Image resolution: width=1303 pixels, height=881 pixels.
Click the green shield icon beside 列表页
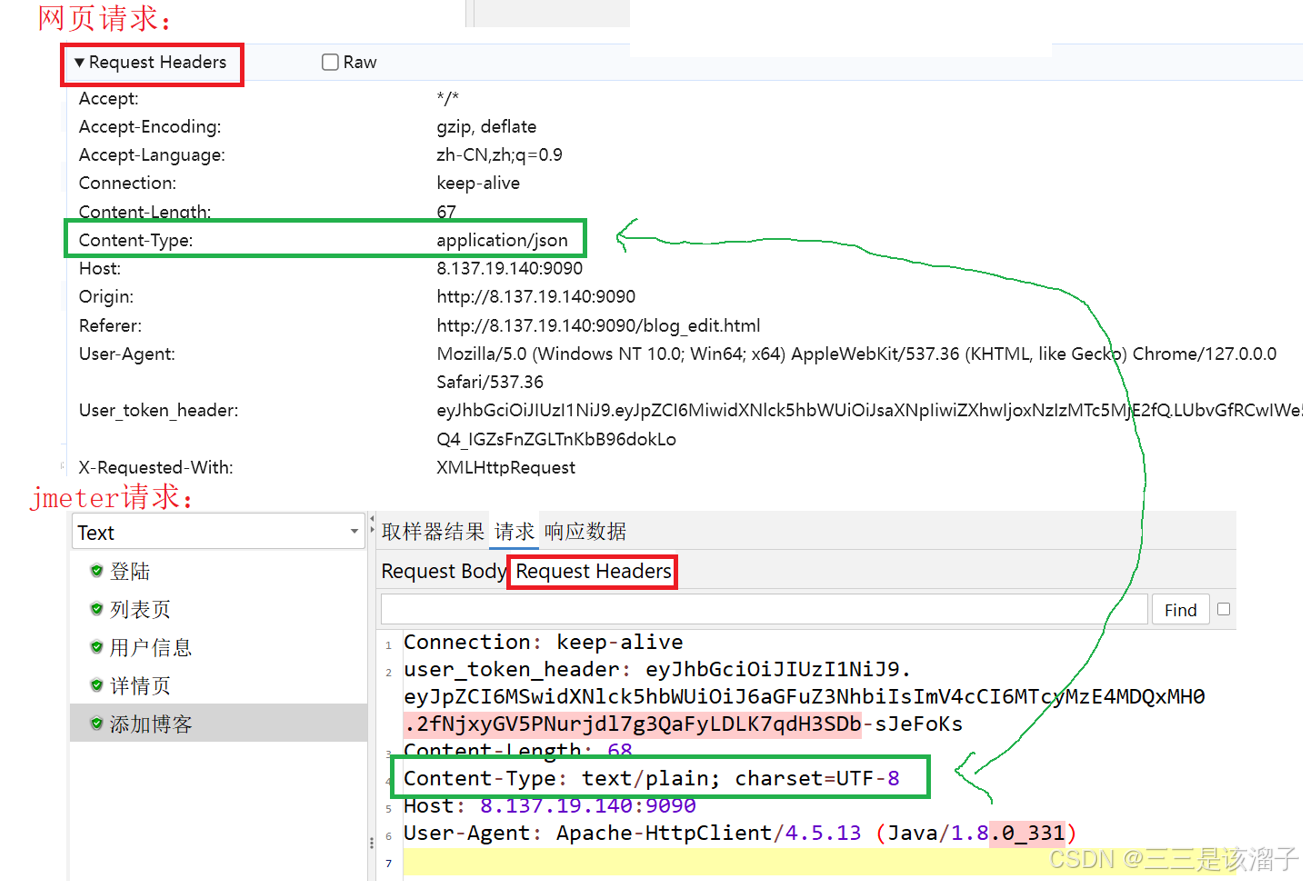click(x=96, y=609)
